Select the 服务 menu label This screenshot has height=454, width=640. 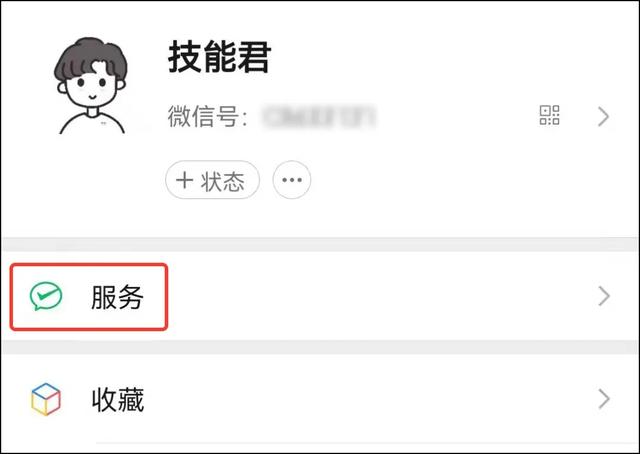tap(118, 297)
